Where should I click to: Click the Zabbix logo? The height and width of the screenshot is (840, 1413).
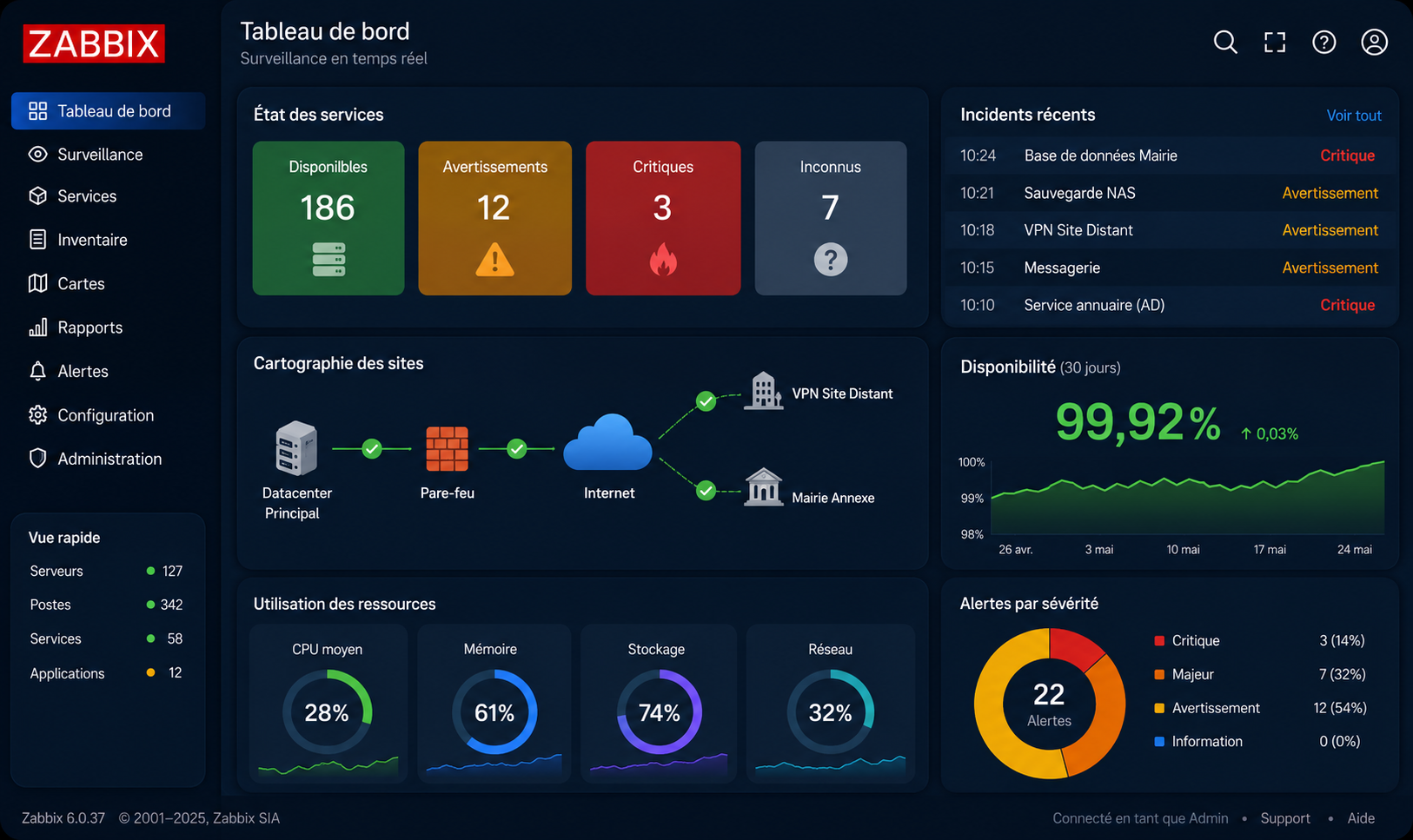[94, 43]
